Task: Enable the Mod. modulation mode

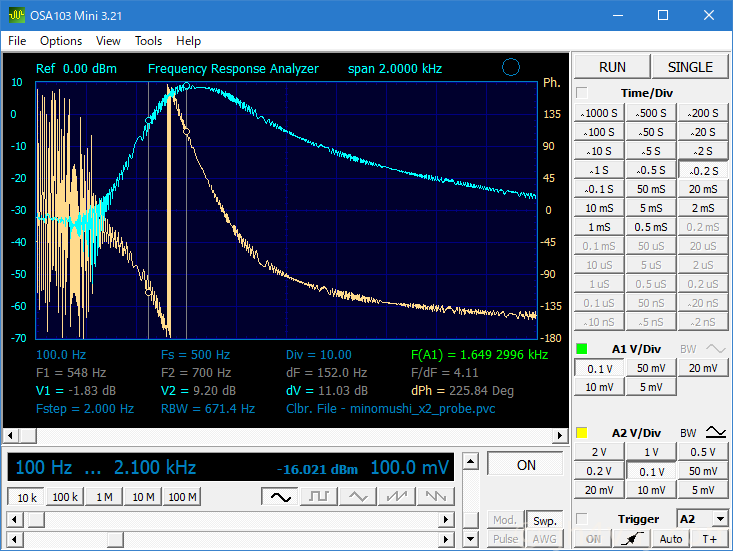Action: click(x=505, y=520)
